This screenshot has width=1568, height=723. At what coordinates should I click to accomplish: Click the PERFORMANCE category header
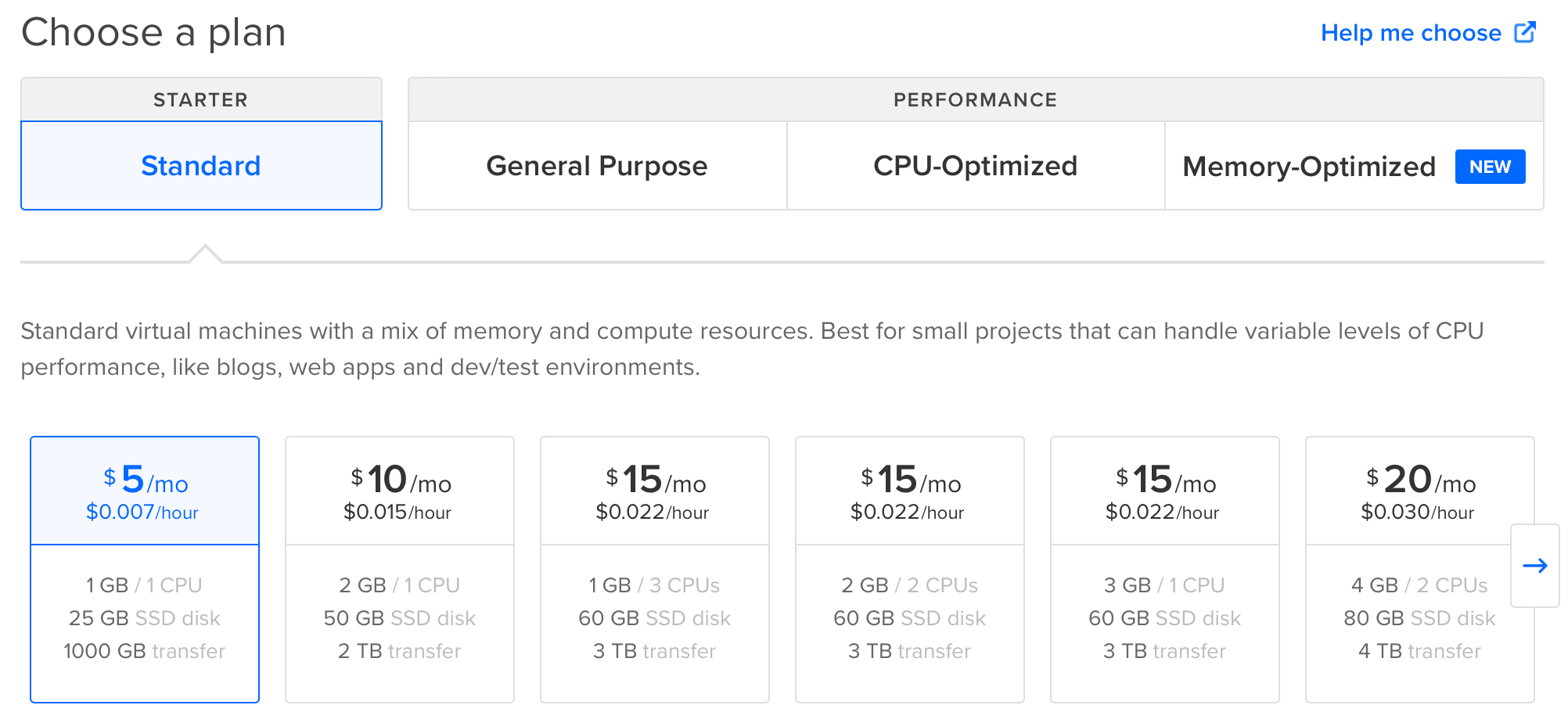coord(975,99)
